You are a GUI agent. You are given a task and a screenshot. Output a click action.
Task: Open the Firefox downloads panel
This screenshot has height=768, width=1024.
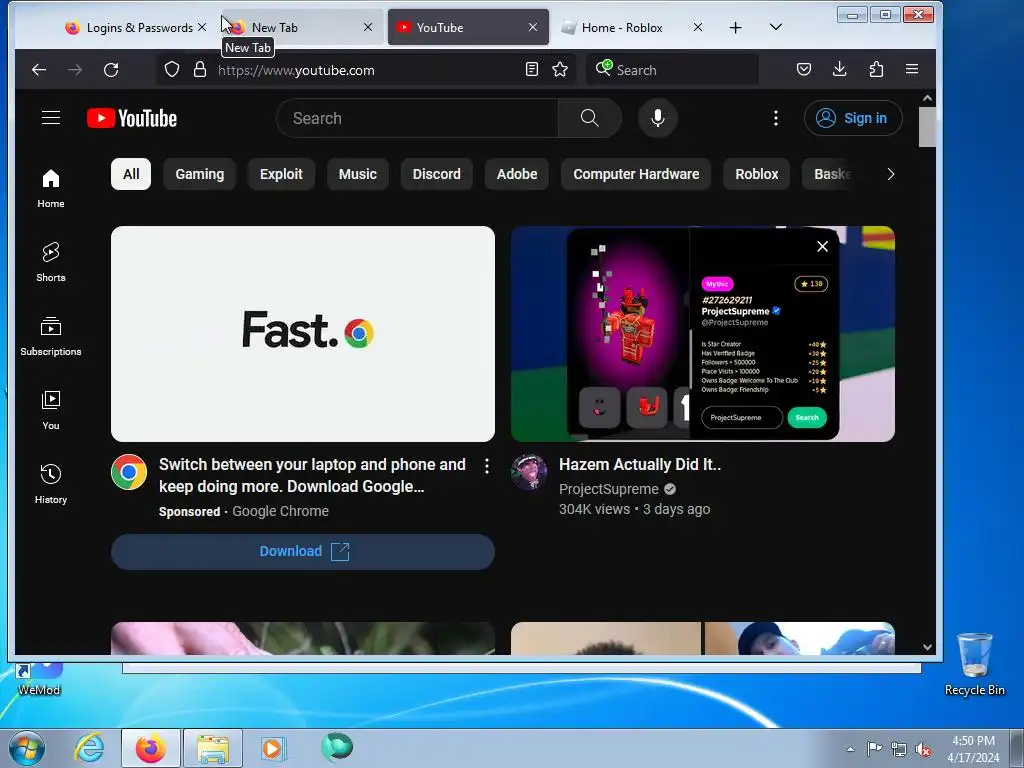[x=840, y=69]
